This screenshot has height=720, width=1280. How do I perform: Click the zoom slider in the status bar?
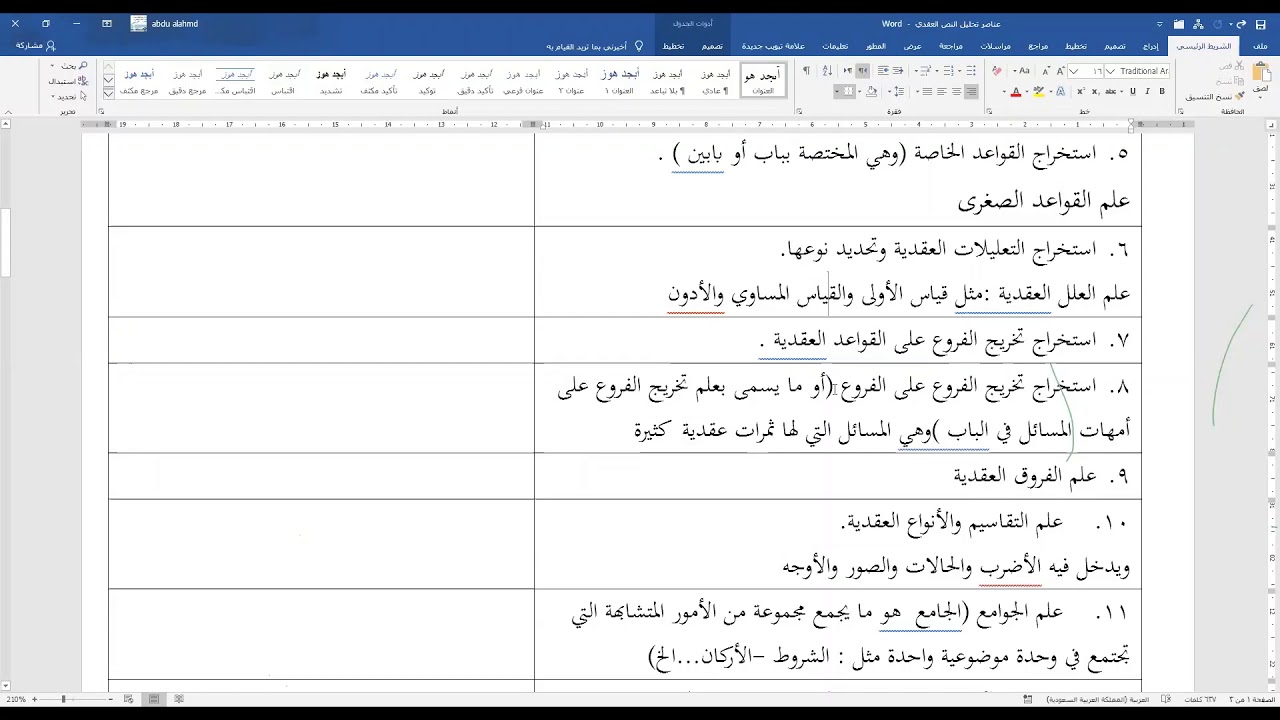tap(63, 699)
